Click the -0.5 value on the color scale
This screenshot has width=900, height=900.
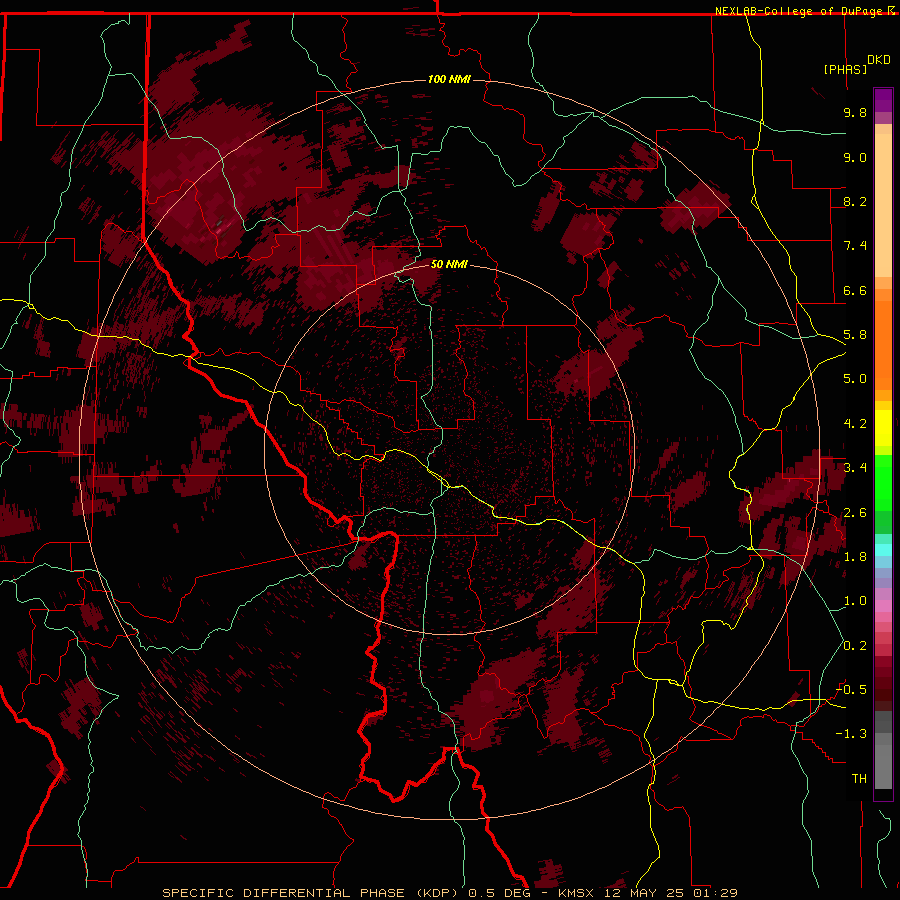pos(851,690)
